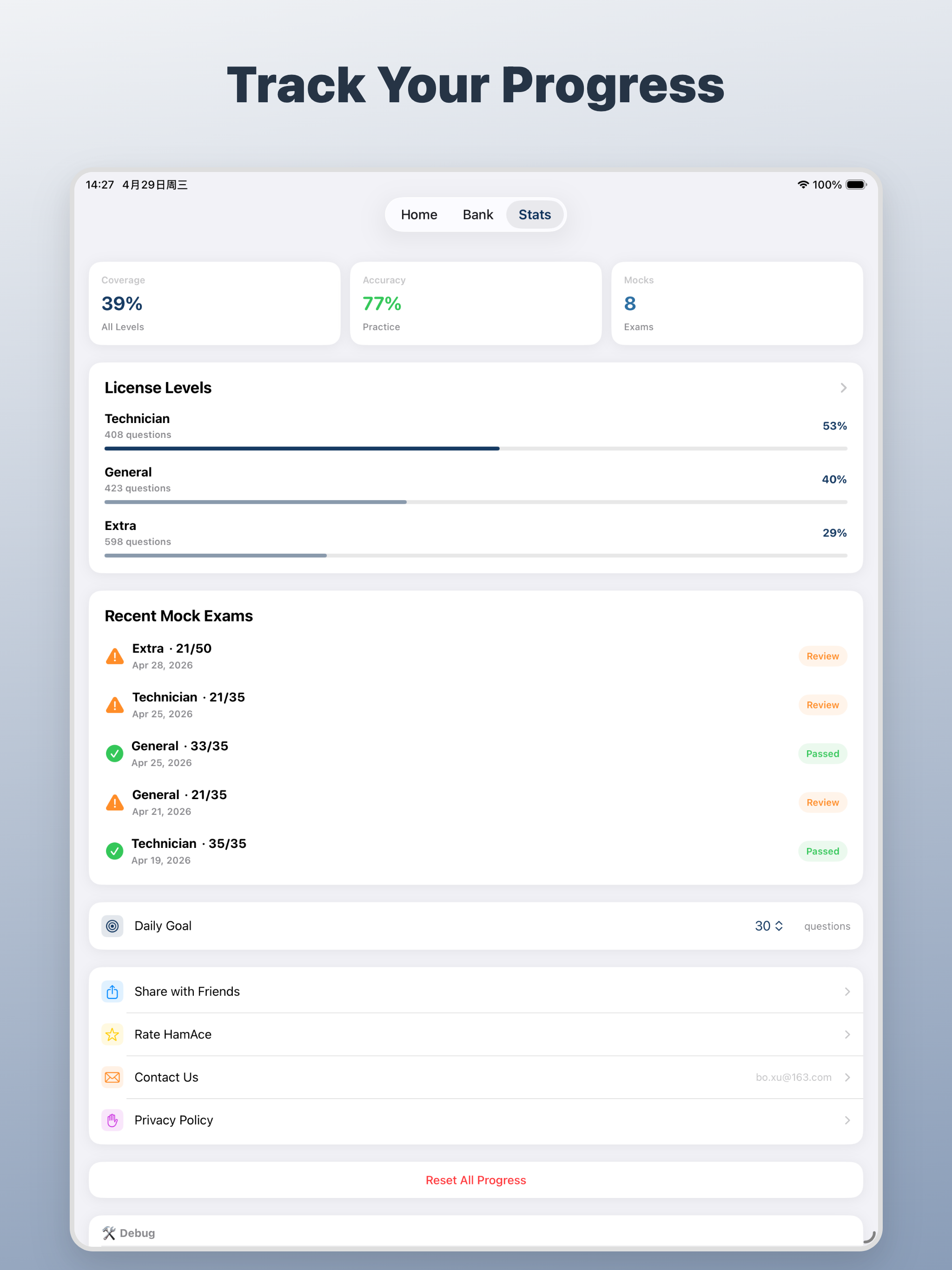Click the Privacy Policy hand icon
Screen dimensions: 952x1270
(x=112, y=1120)
